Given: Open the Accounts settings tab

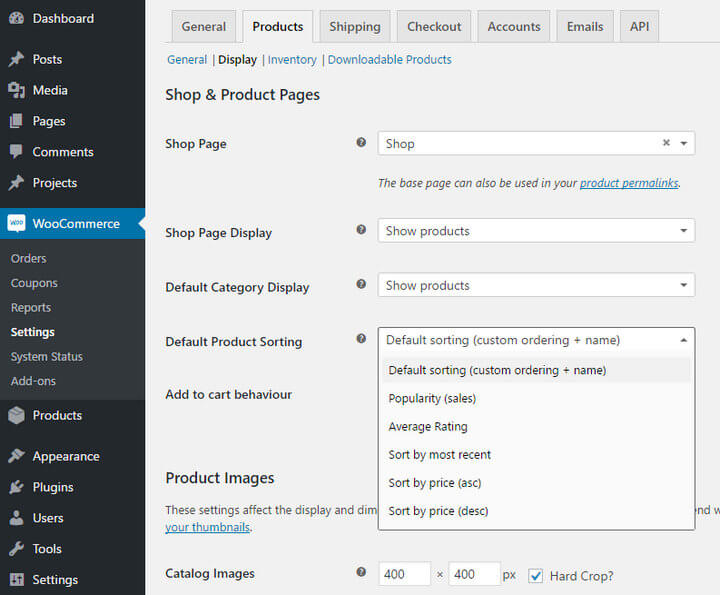Looking at the screenshot, I should pos(514,27).
